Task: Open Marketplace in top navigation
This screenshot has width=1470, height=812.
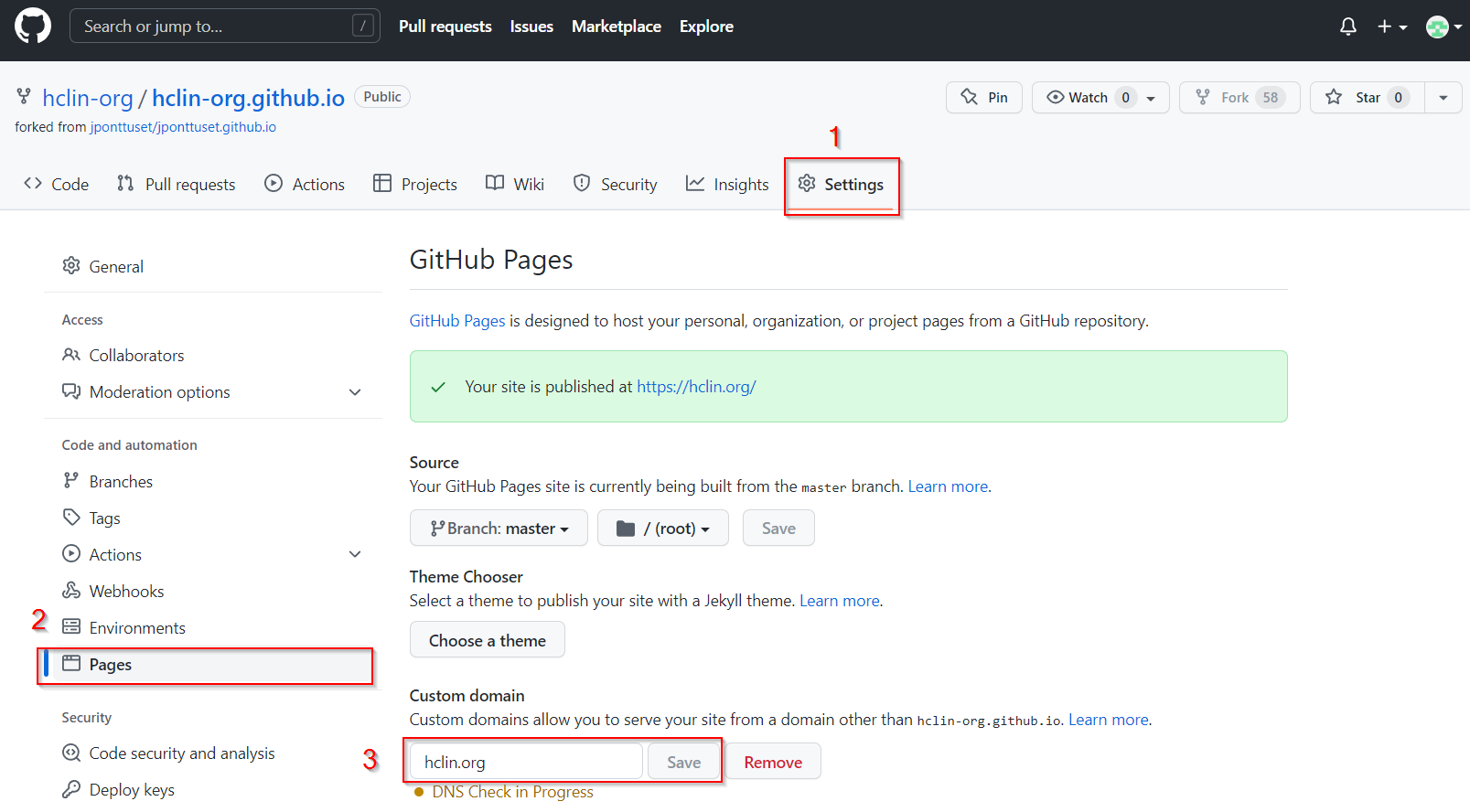Action: tap(616, 27)
